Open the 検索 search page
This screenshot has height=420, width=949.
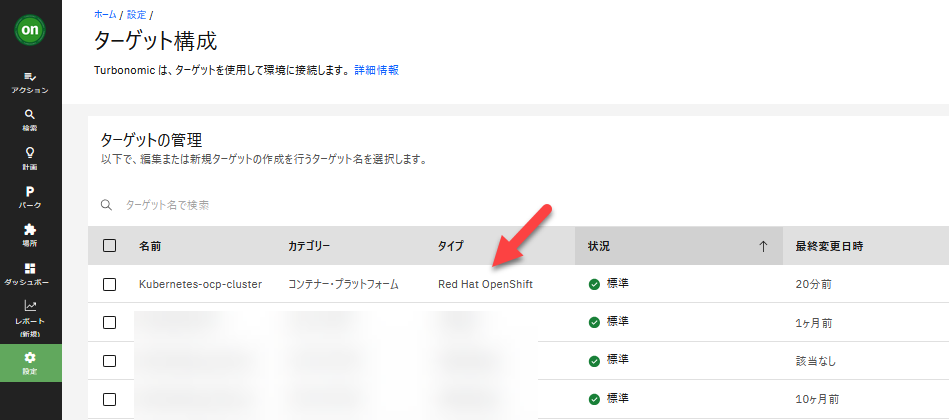pyautogui.click(x=30, y=120)
